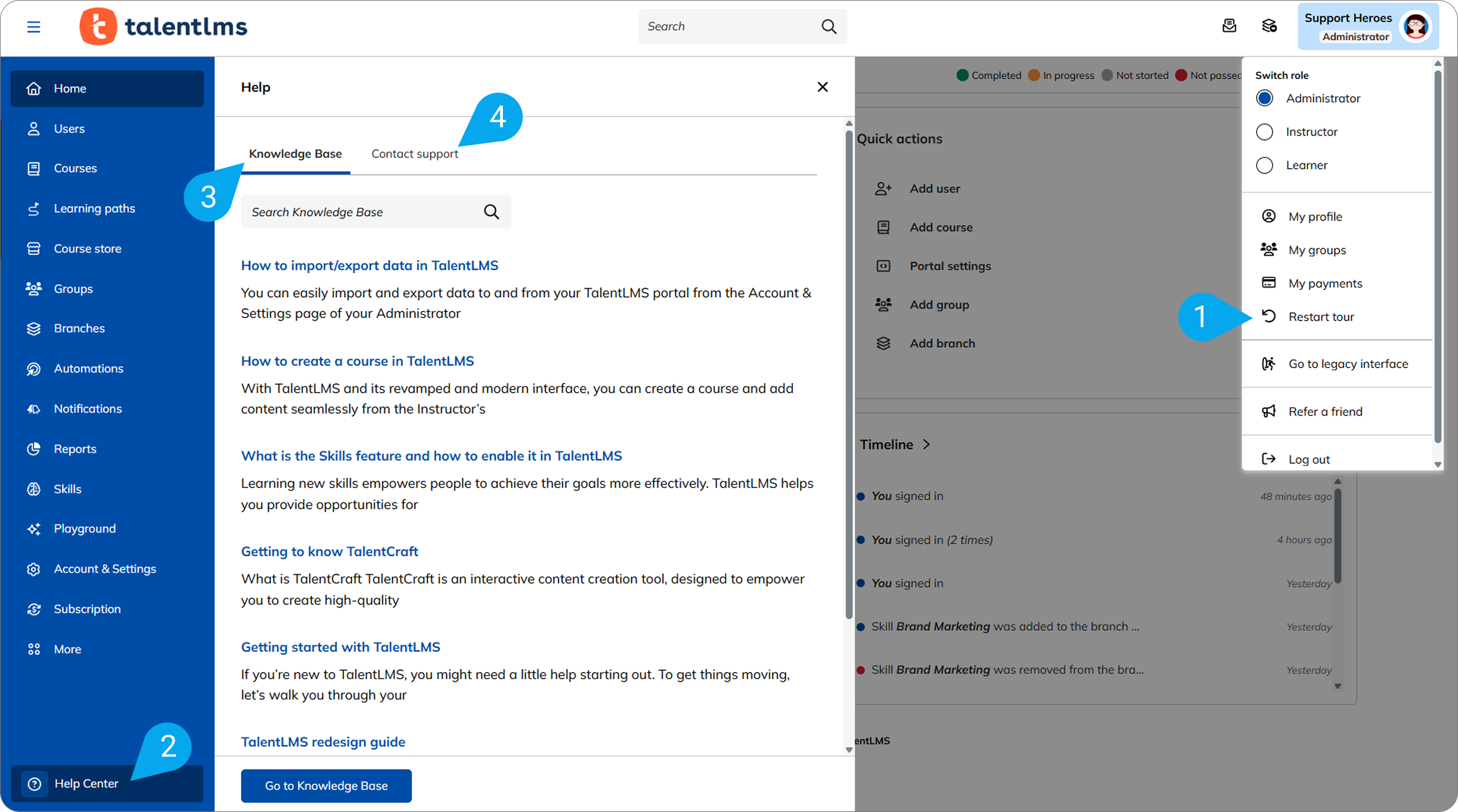Click the legacy interface icon

1269,364
